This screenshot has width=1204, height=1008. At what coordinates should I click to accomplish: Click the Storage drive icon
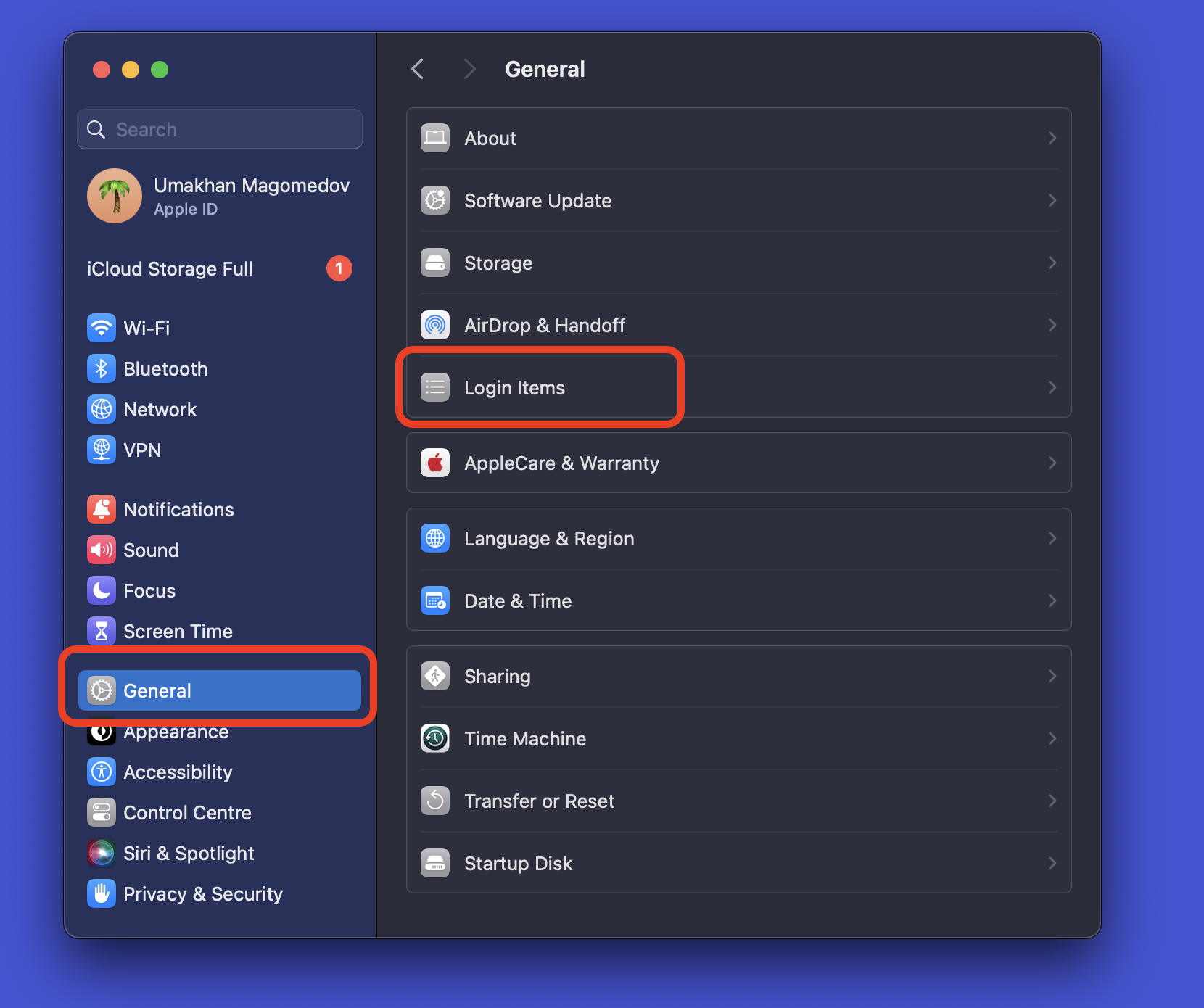click(435, 263)
